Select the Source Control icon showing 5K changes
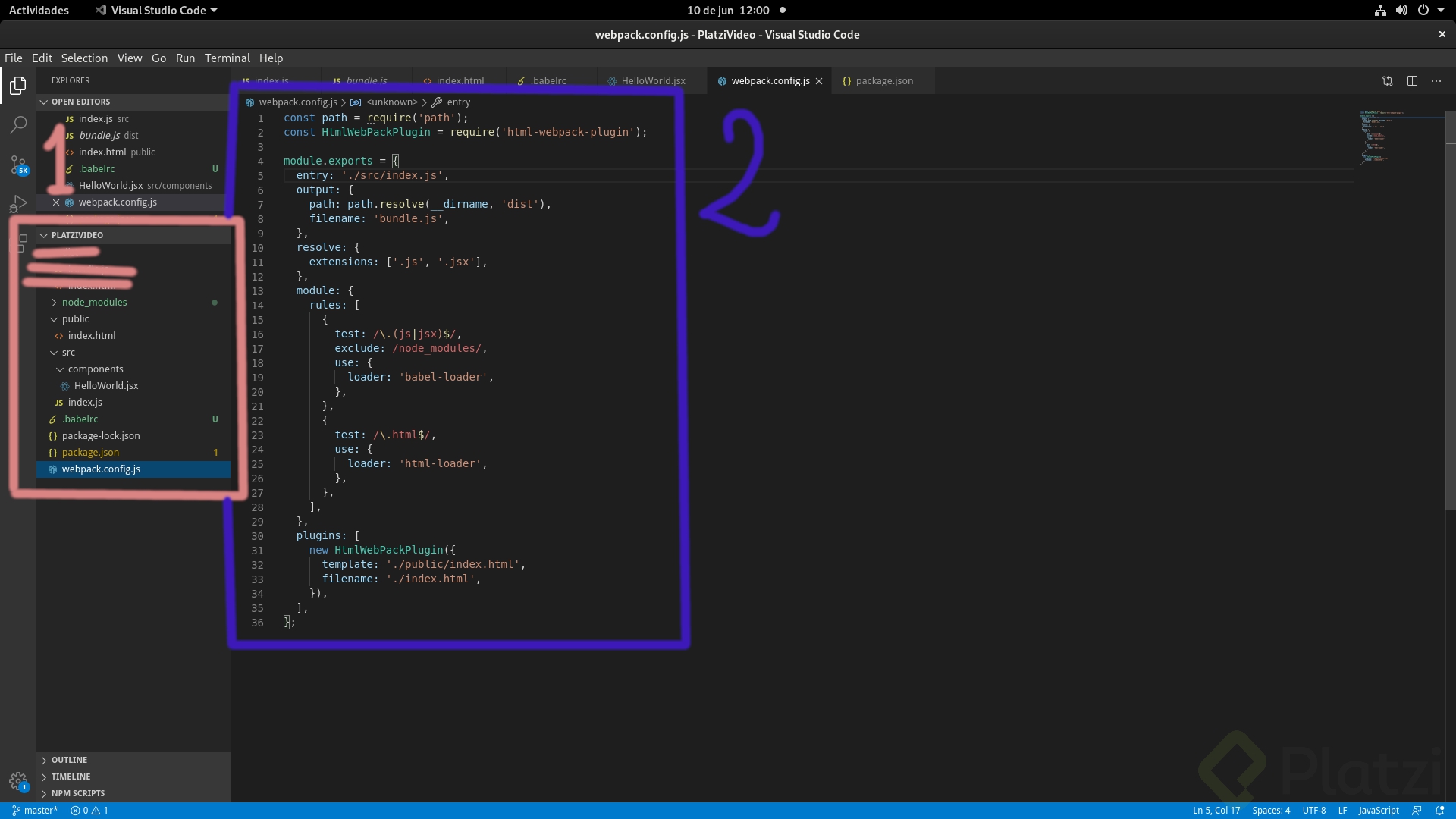This screenshot has width=1456, height=819. (17, 163)
